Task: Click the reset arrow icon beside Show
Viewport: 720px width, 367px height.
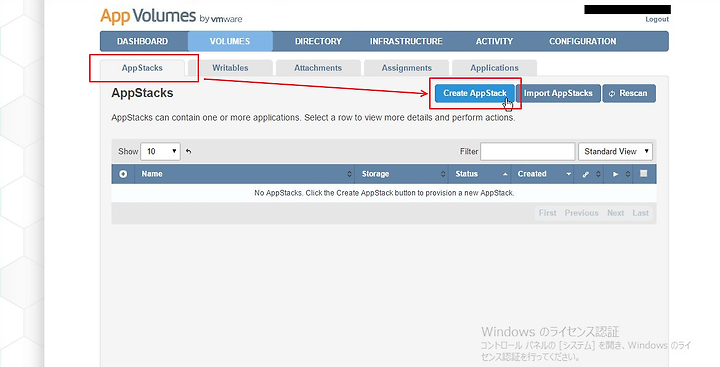Action: pyautogui.click(x=188, y=151)
